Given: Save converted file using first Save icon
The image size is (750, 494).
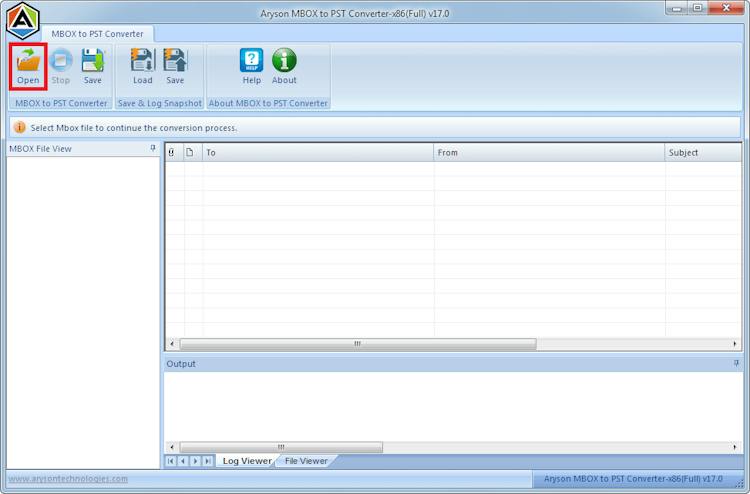Looking at the screenshot, I should [92, 66].
